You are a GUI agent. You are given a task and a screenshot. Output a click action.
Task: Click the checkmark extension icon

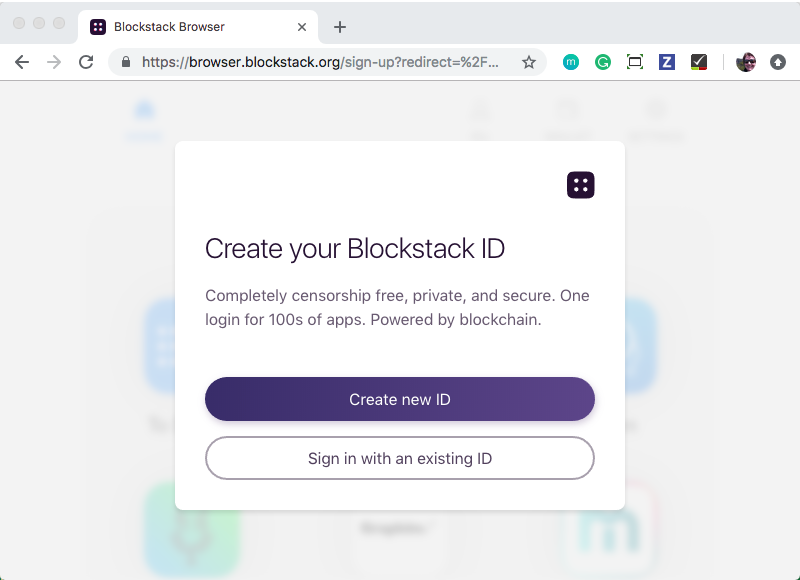click(x=699, y=62)
